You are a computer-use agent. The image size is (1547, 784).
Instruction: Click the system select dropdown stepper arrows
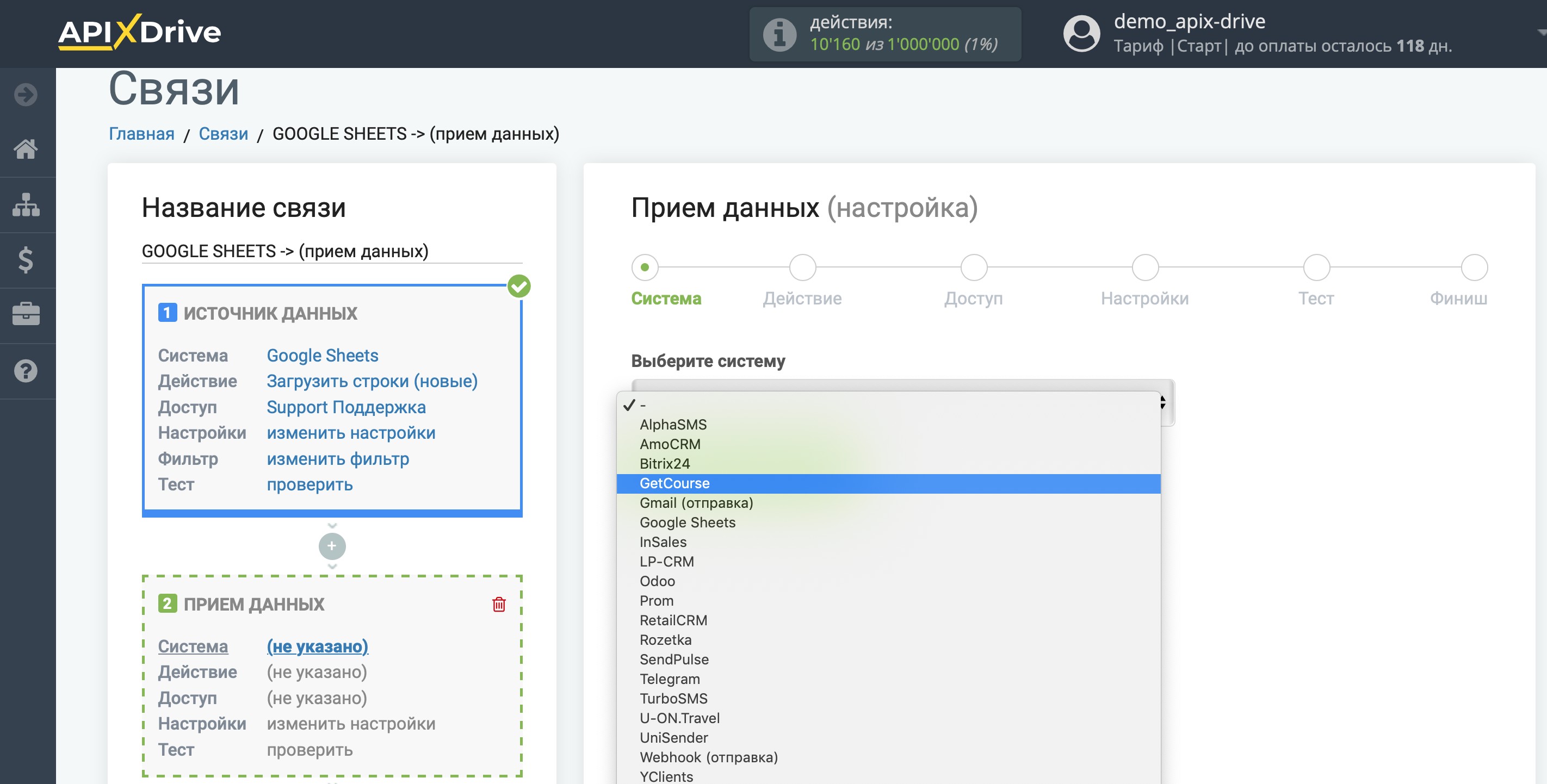[1162, 403]
